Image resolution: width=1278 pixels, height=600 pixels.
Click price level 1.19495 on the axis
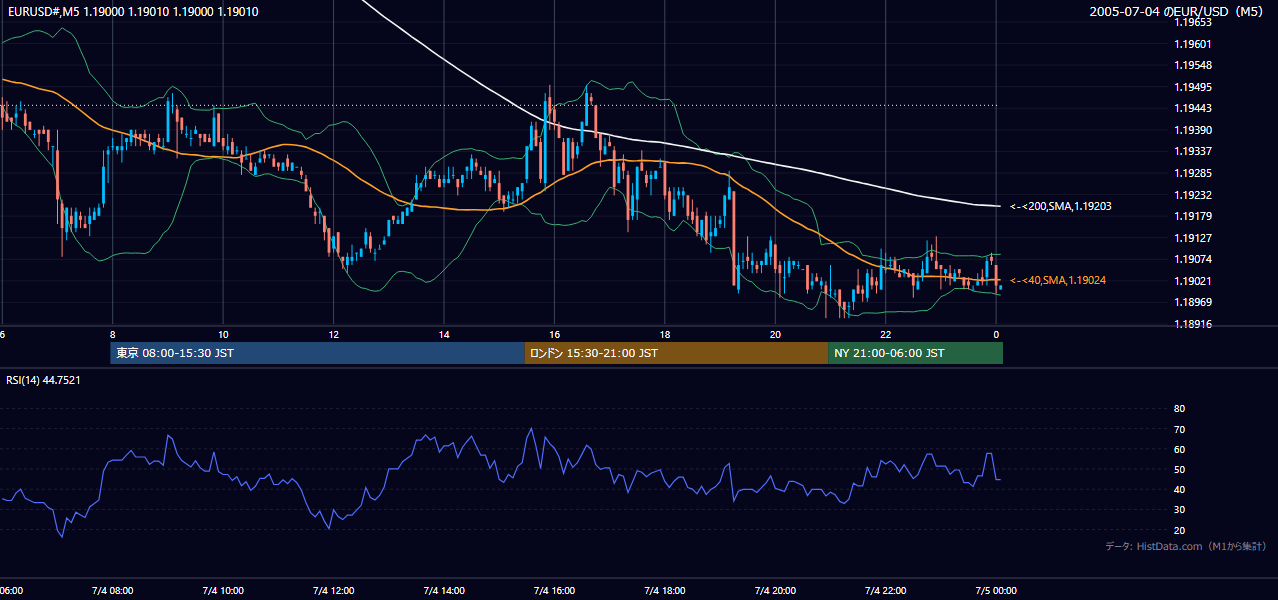pyautogui.click(x=1192, y=87)
